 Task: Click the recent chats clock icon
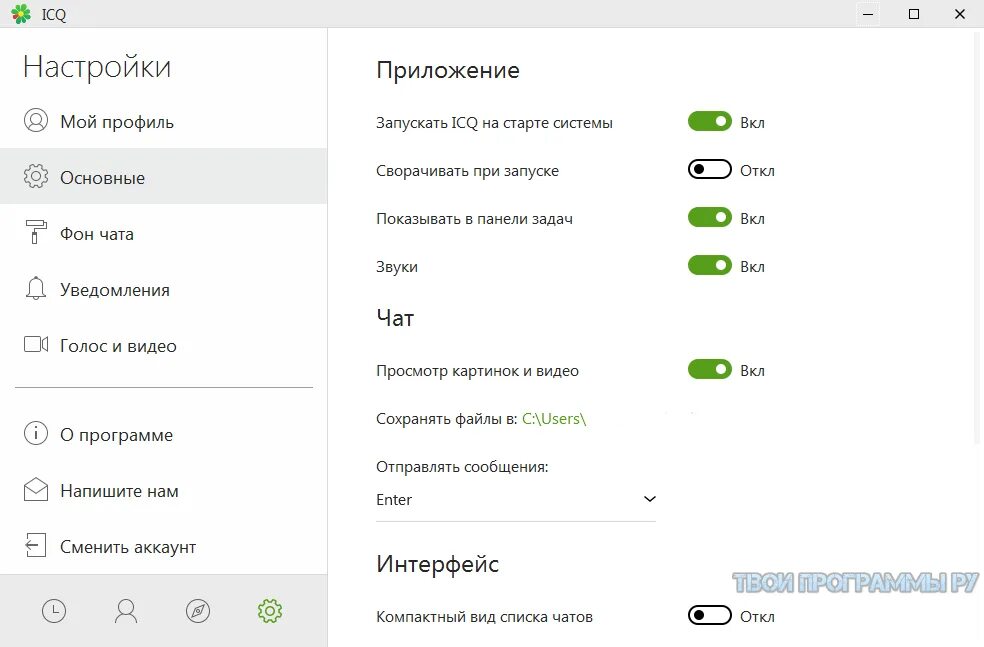tap(54, 611)
